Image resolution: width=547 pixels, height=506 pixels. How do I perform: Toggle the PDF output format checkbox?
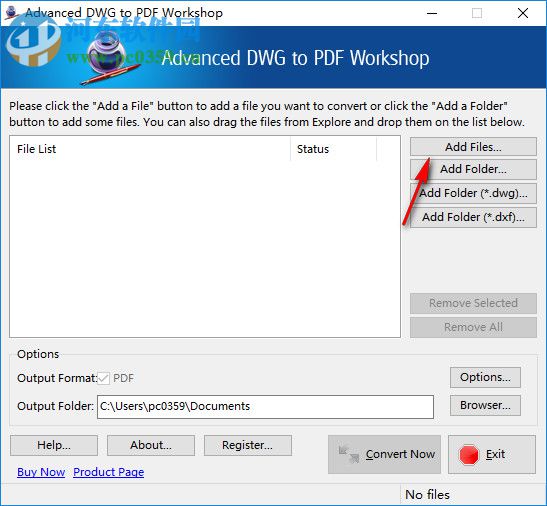coord(104,378)
